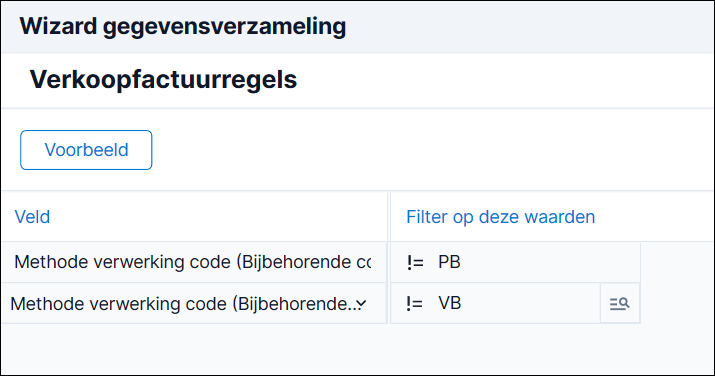Click the blank filter cell space right of PB
The width and height of the screenshot is (715, 376).
coord(549,262)
